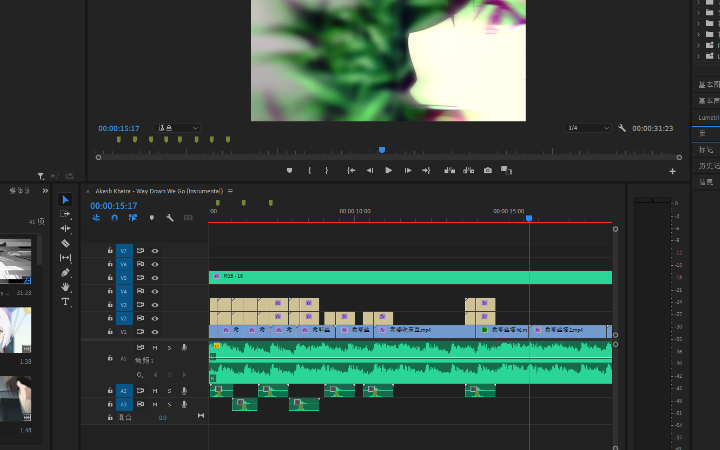Select the Track Select Forward tool
The image size is (720, 450).
(x=65, y=214)
